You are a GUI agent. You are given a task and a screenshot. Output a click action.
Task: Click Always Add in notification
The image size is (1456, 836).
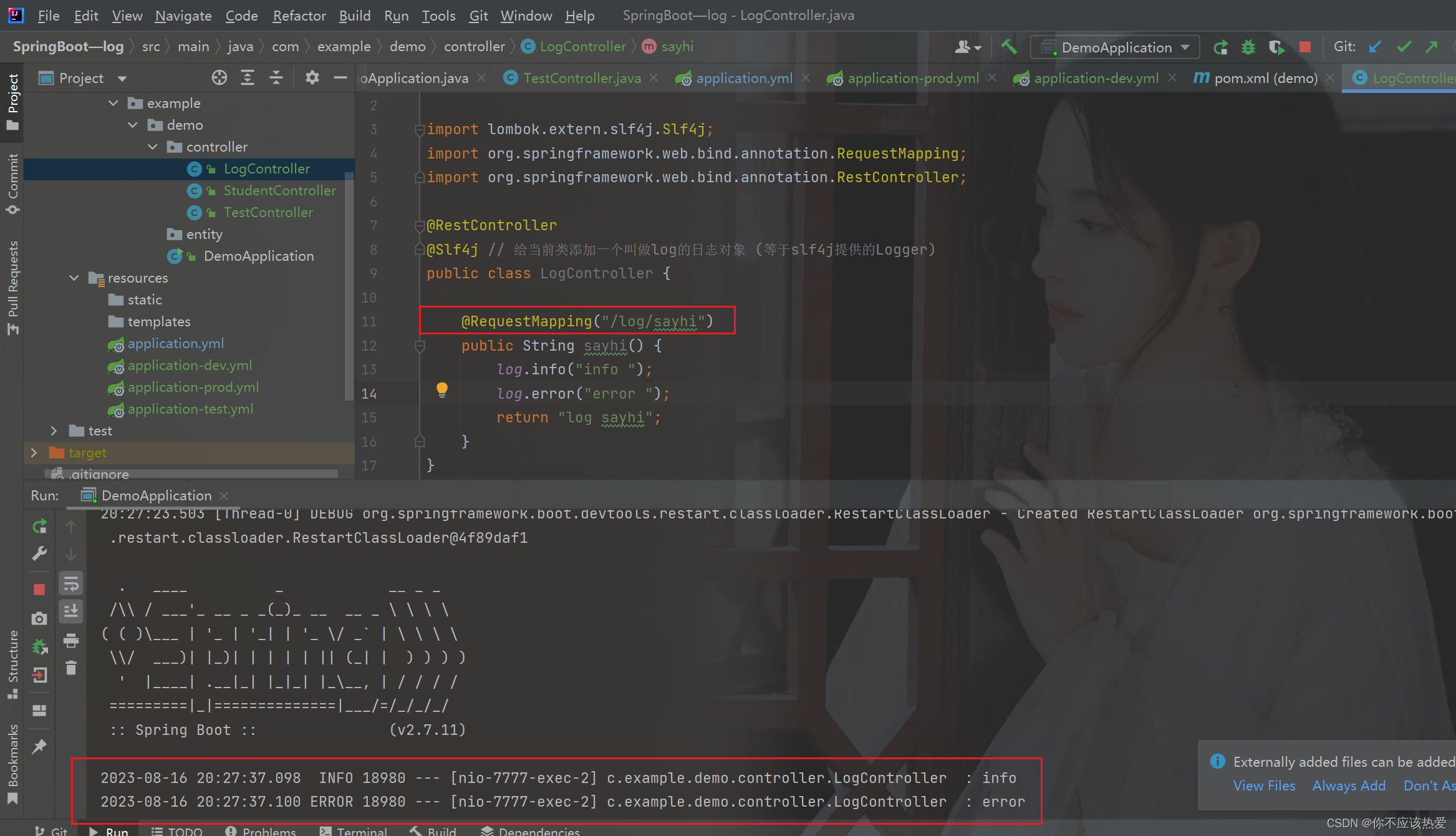pos(1349,785)
